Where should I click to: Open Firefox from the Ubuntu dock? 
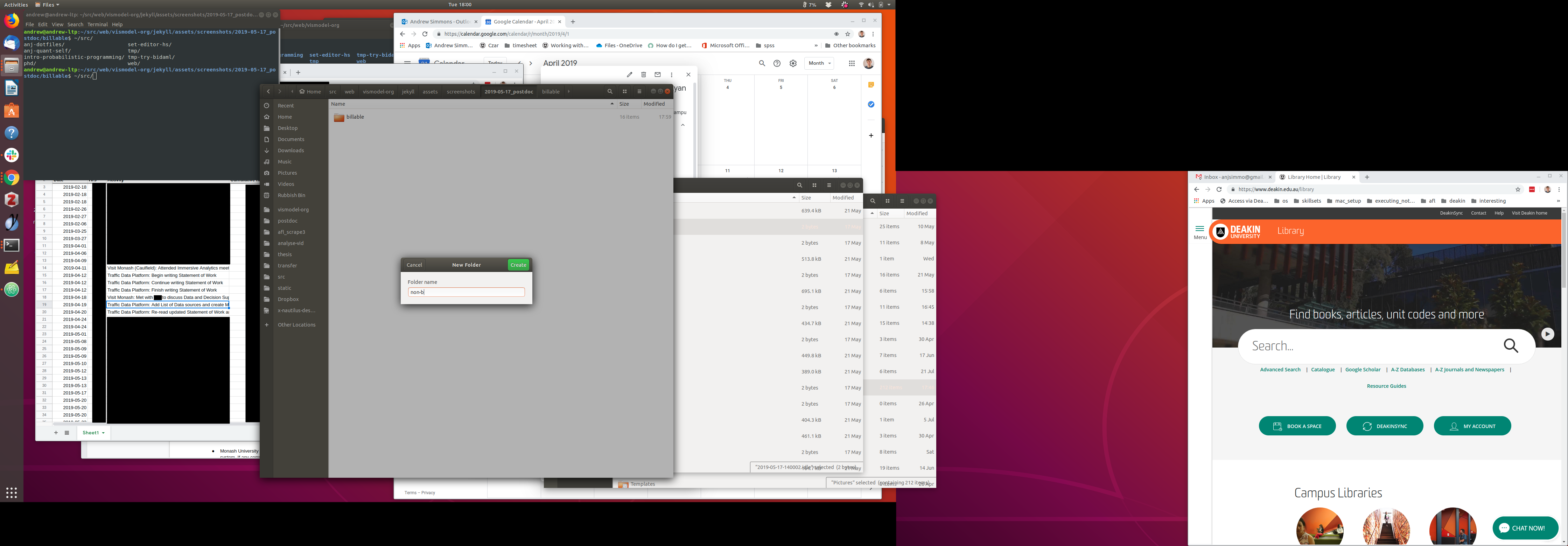[x=12, y=21]
